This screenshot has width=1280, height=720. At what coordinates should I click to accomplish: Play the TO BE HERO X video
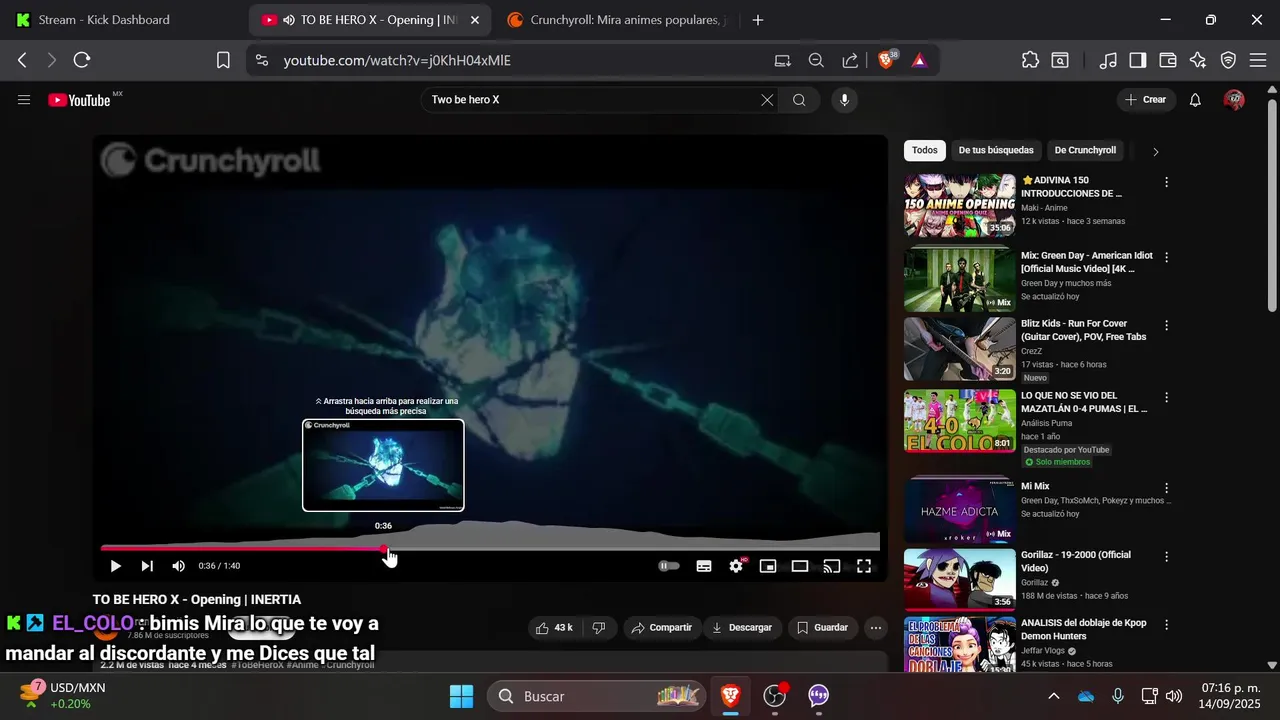(x=115, y=566)
